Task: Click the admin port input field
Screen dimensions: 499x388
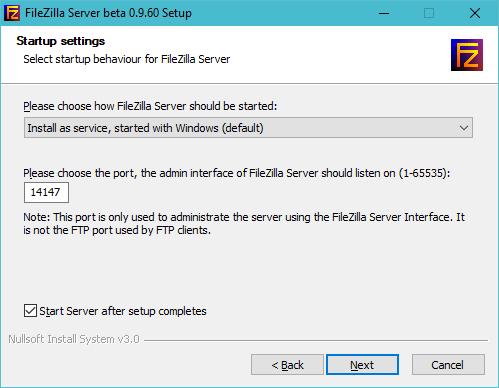Action: coord(46,192)
